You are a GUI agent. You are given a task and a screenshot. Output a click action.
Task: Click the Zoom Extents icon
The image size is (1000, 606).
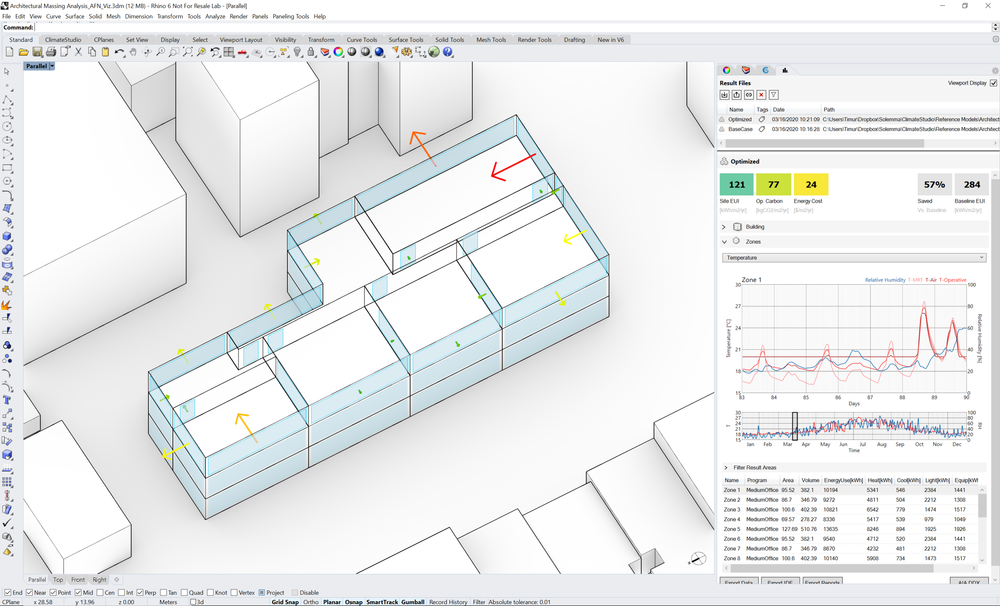[x=188, y=52]
